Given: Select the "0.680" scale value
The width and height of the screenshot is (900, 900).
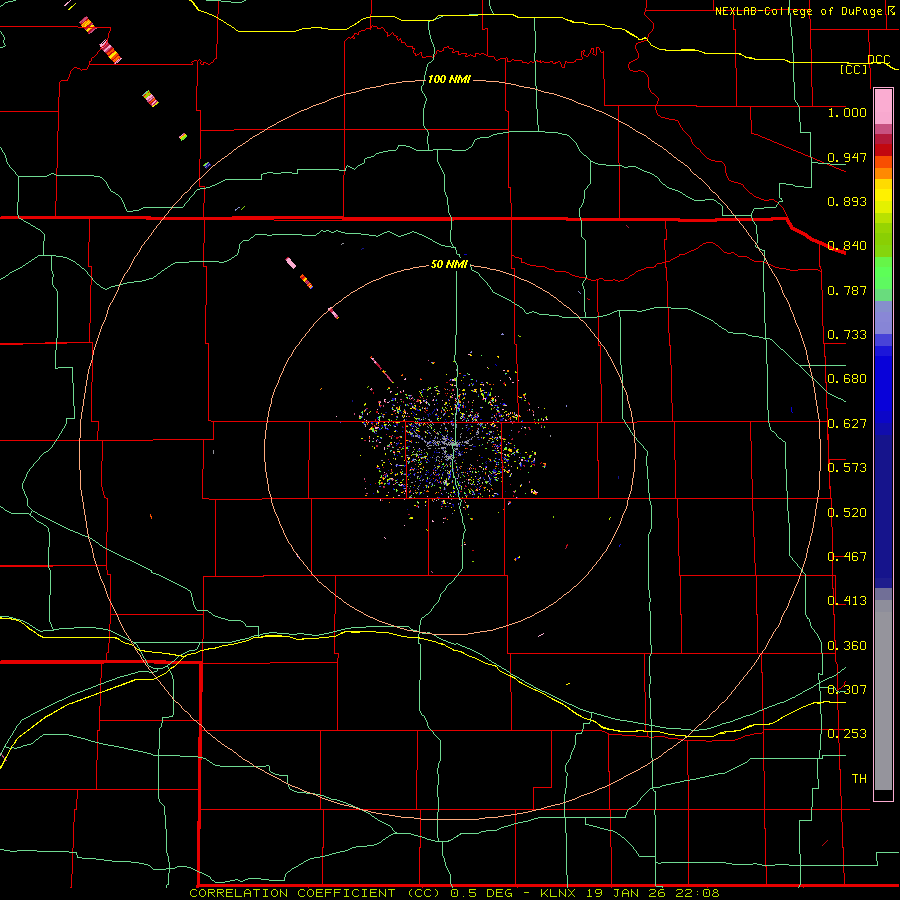Looking at the screenshot, I should (847, 379).
